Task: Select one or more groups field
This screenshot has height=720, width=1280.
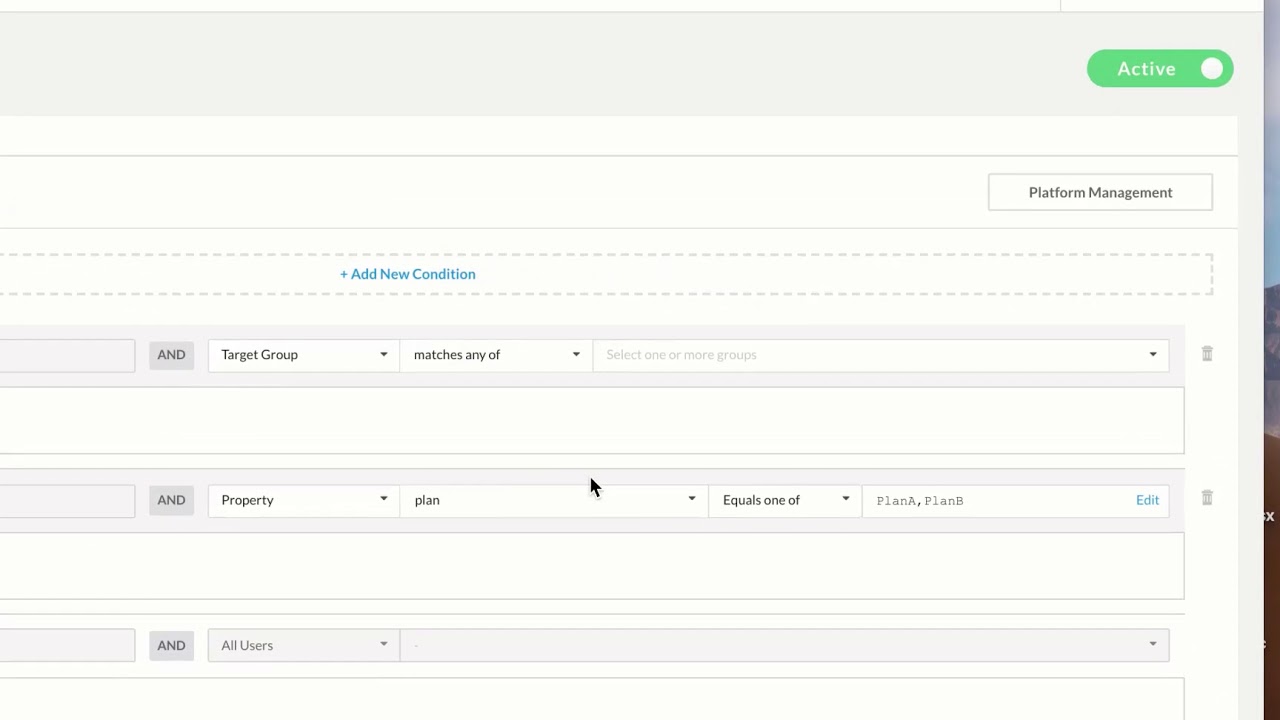Action: (x=880, y=355)
